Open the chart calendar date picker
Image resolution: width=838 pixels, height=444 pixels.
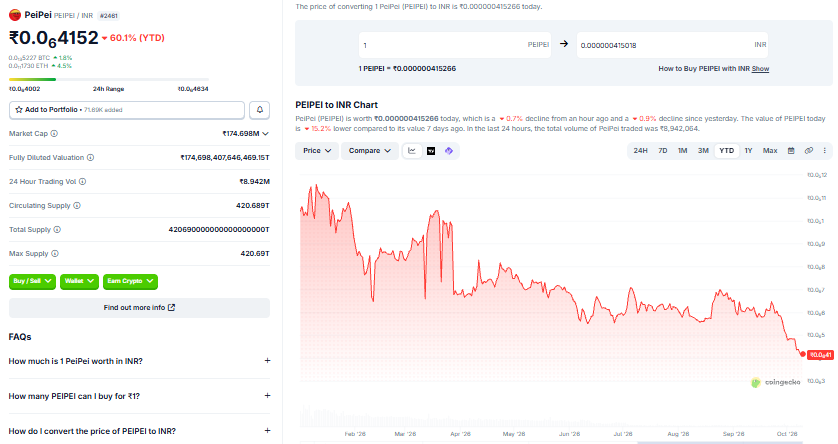(x=791, y=151)
